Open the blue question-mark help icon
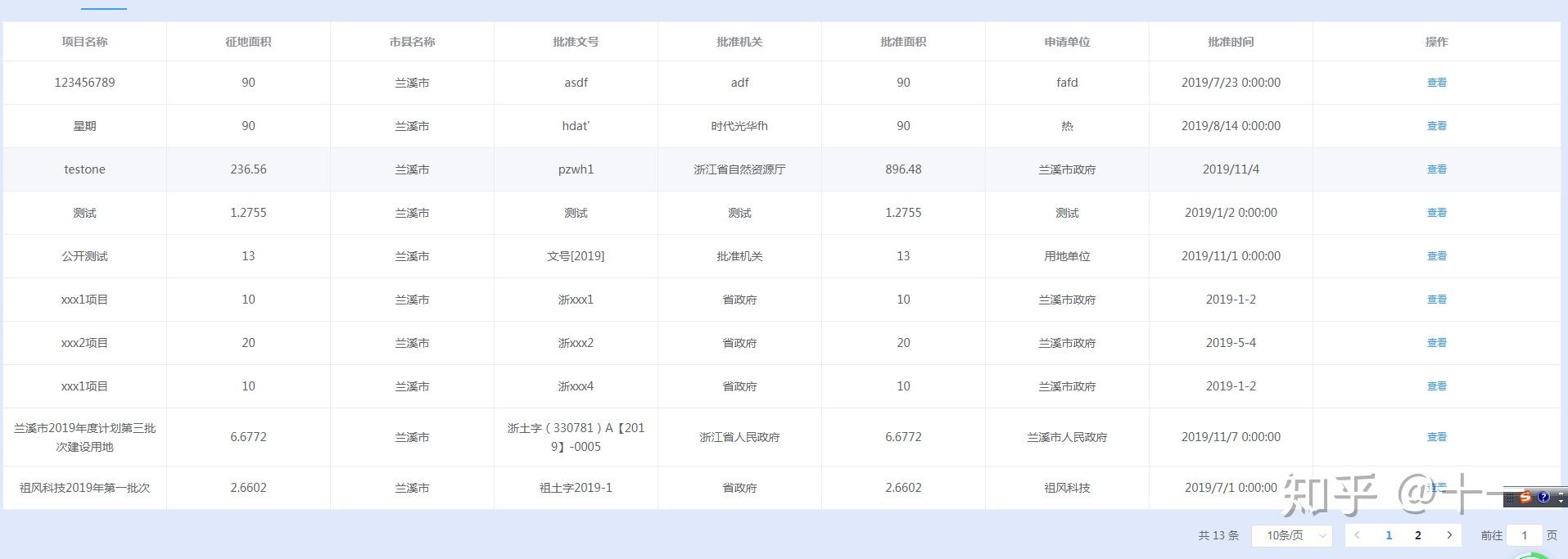Screen dimensions: 1568x559 (1543, 497)
